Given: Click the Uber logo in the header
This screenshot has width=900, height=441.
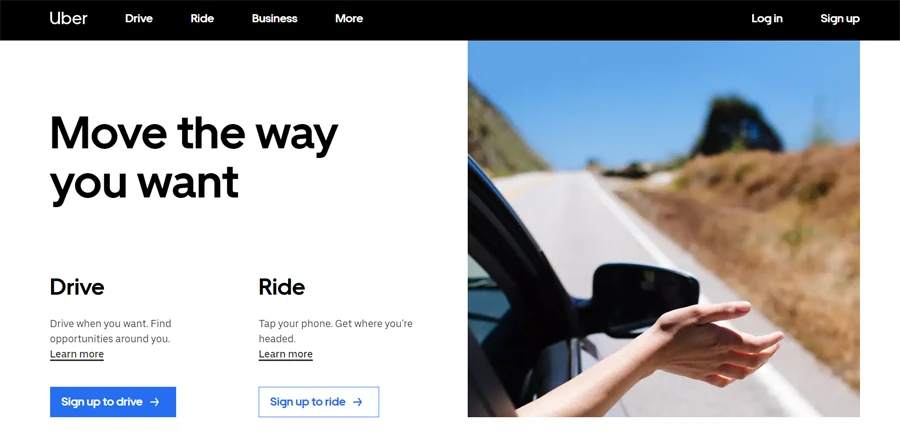Looking at the screenshot, I should pos(68,18).
